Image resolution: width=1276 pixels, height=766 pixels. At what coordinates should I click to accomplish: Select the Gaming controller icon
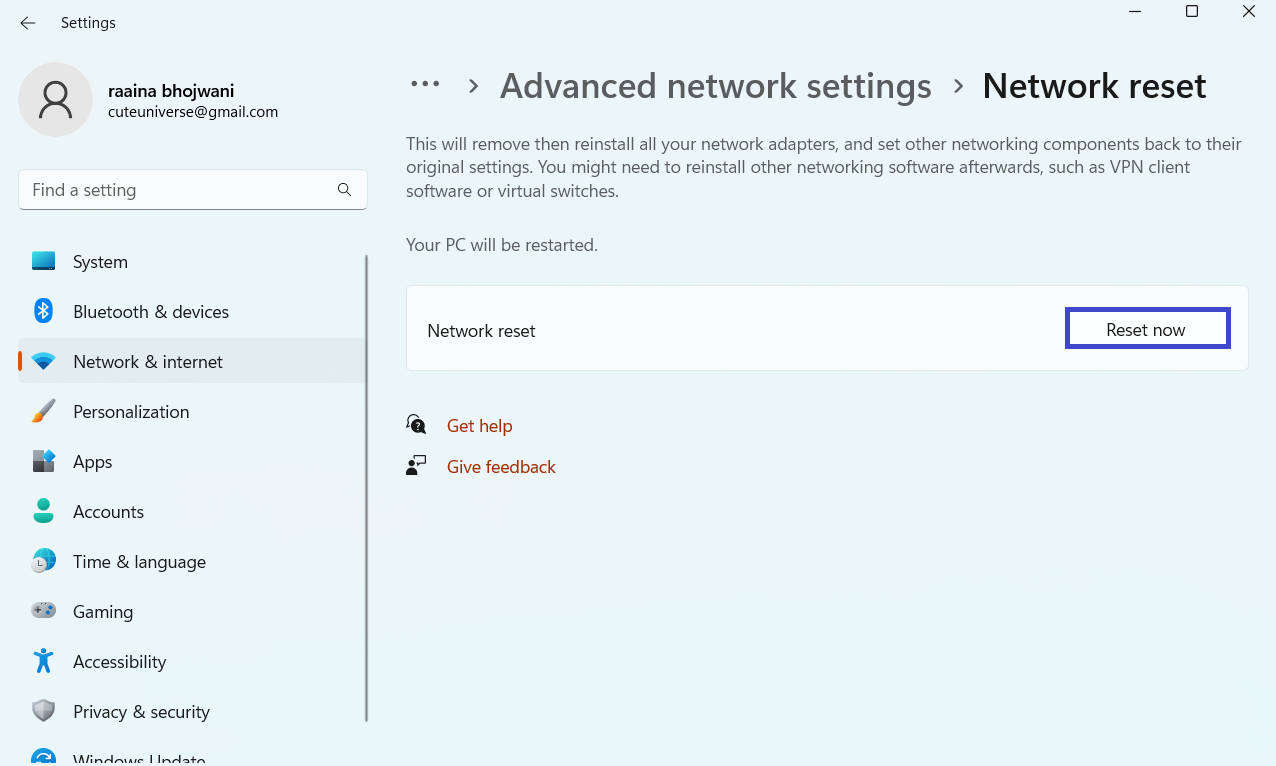[x=43, y=611]
